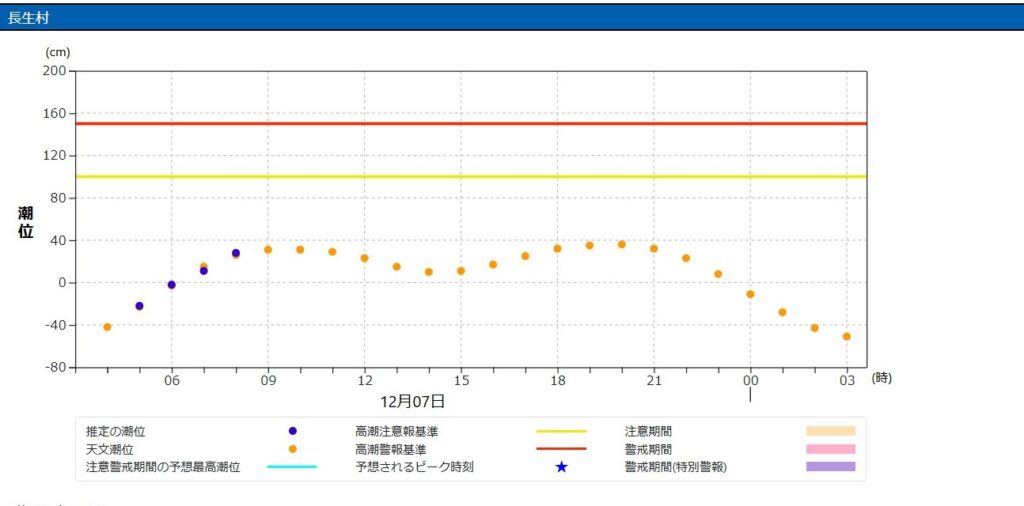1024x506 pixels.
Task: Select the orange dot at 15 hours
Action: coord(461,270)
